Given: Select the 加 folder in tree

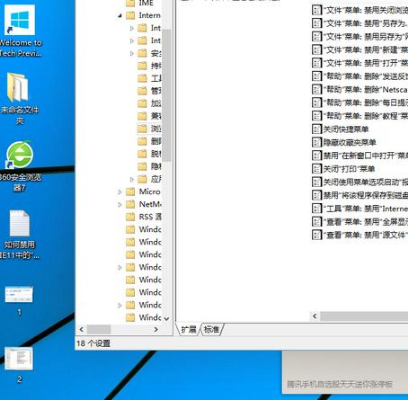Looking at the screenshot, I should 149,103.
